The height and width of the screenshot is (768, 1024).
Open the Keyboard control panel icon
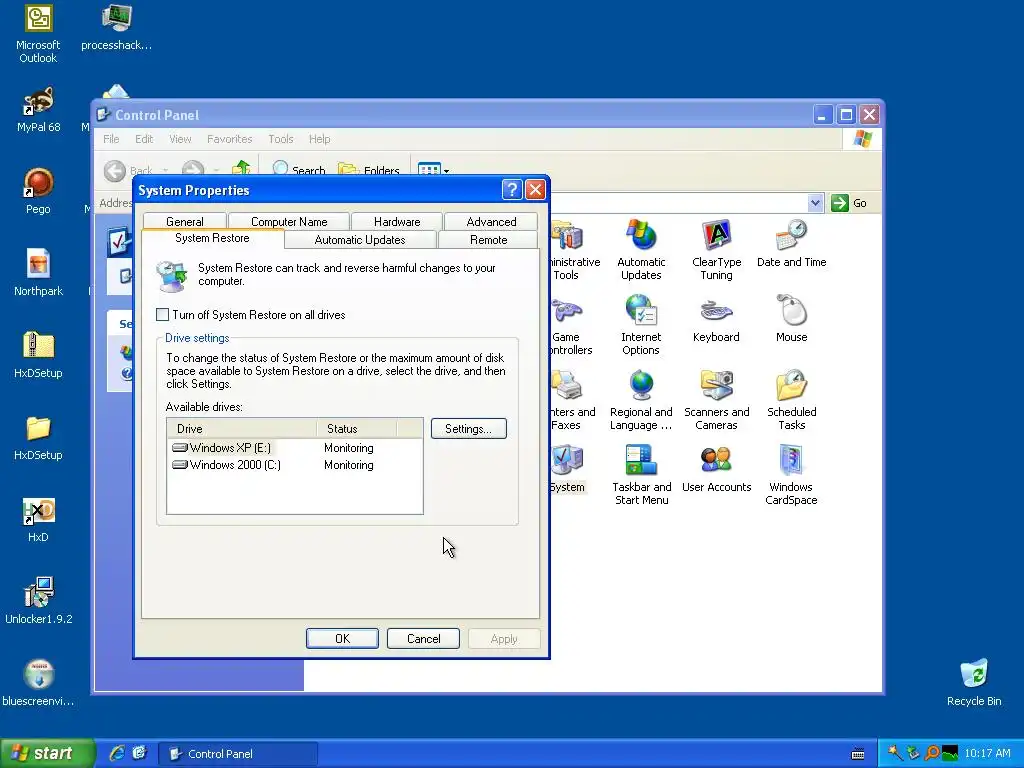click(716, 319)
